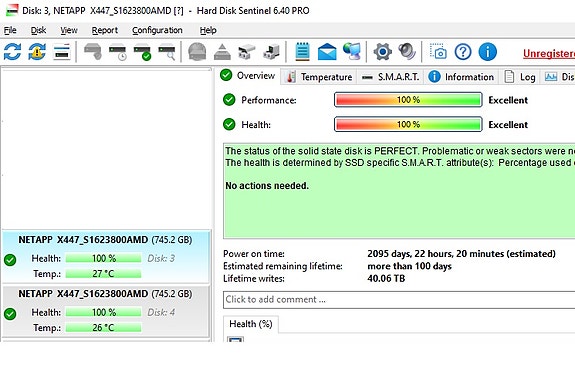Click the surveillance camera toolbar icon
The image size is (575, 392).
click(246, 52)
